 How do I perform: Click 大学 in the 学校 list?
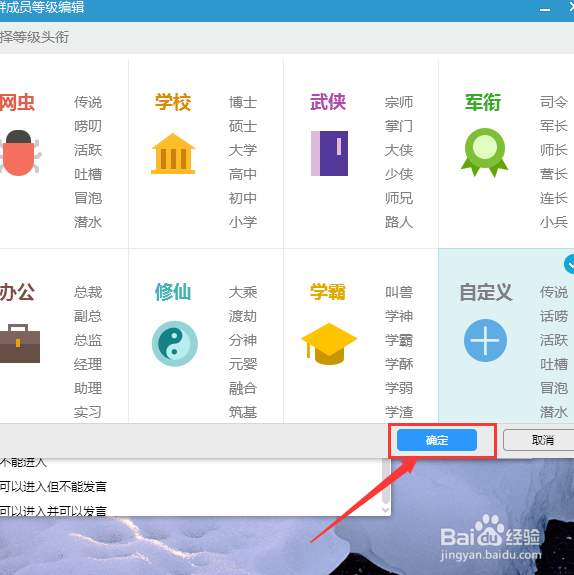[243, 150]
